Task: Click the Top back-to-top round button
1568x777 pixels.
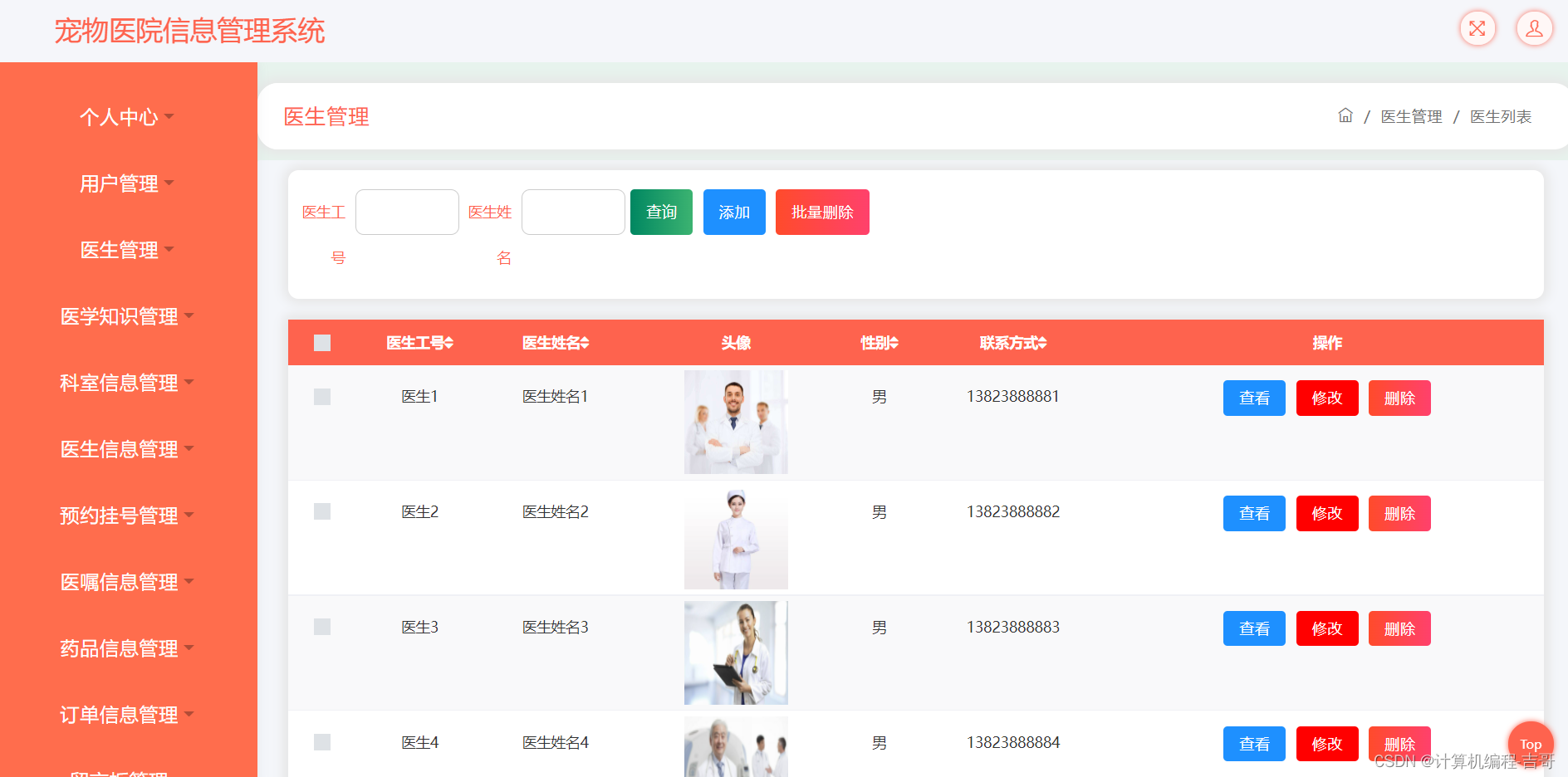Action: coord(1531,744)
